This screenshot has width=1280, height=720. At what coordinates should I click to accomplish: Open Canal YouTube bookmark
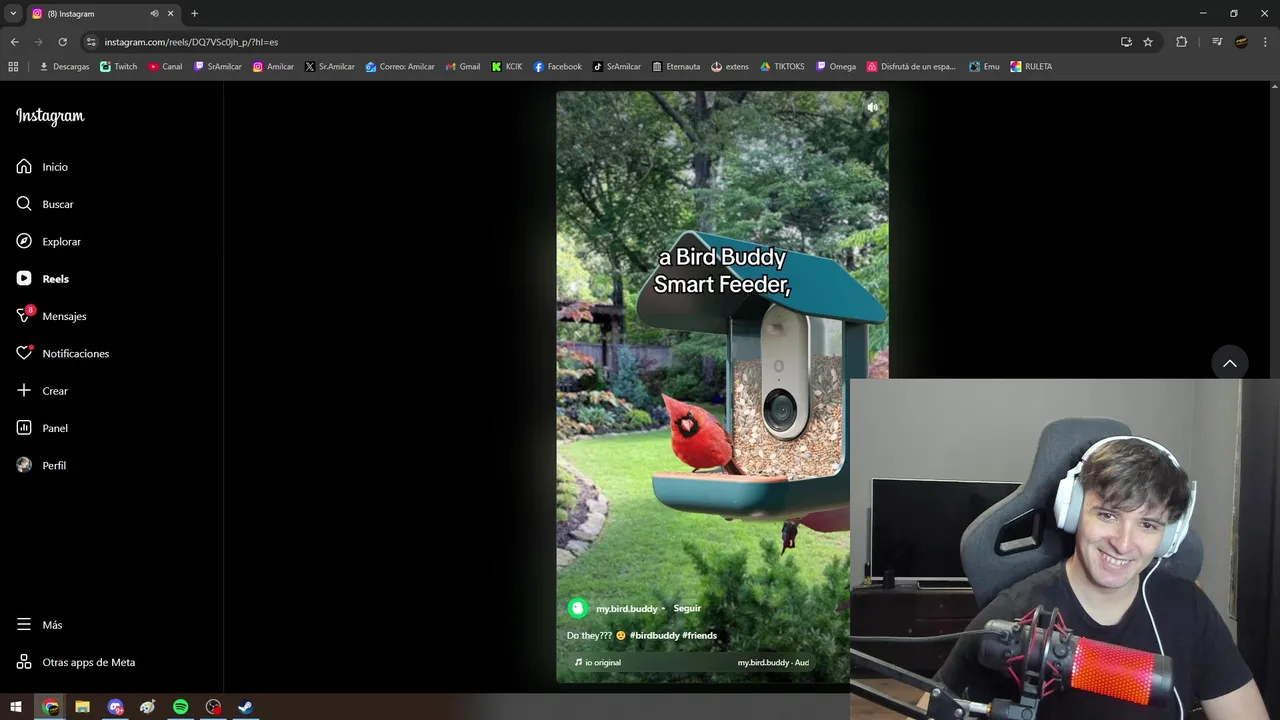[x=166, y=67]
